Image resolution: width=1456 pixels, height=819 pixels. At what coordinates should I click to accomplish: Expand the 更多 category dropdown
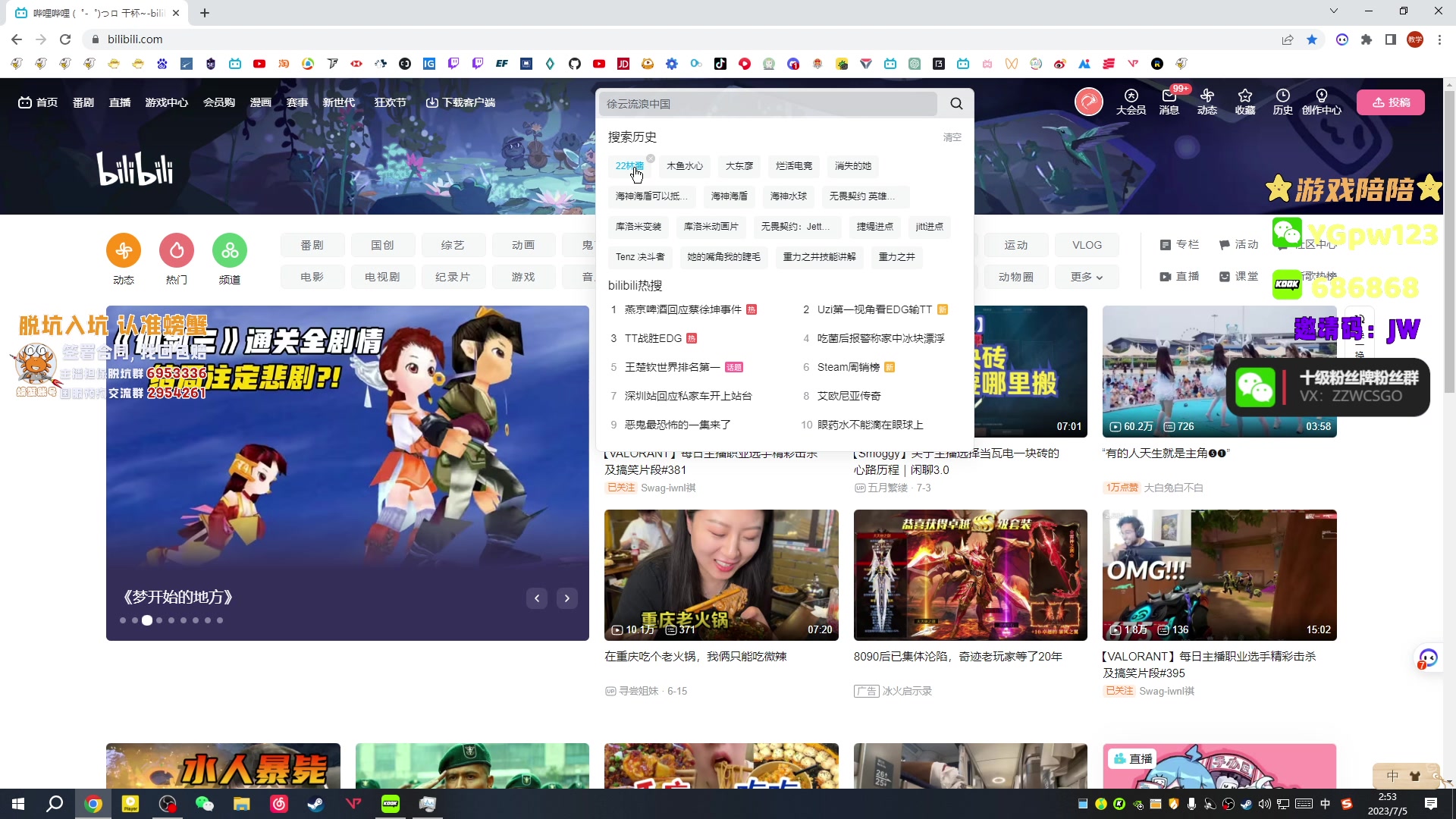(x=1086, y=276)
